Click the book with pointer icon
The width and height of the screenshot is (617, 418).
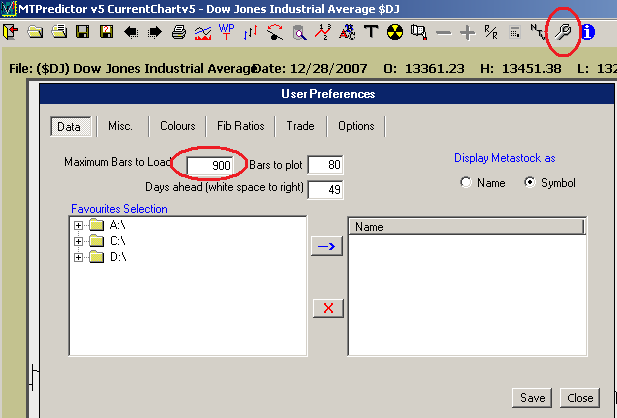[419, 32]
